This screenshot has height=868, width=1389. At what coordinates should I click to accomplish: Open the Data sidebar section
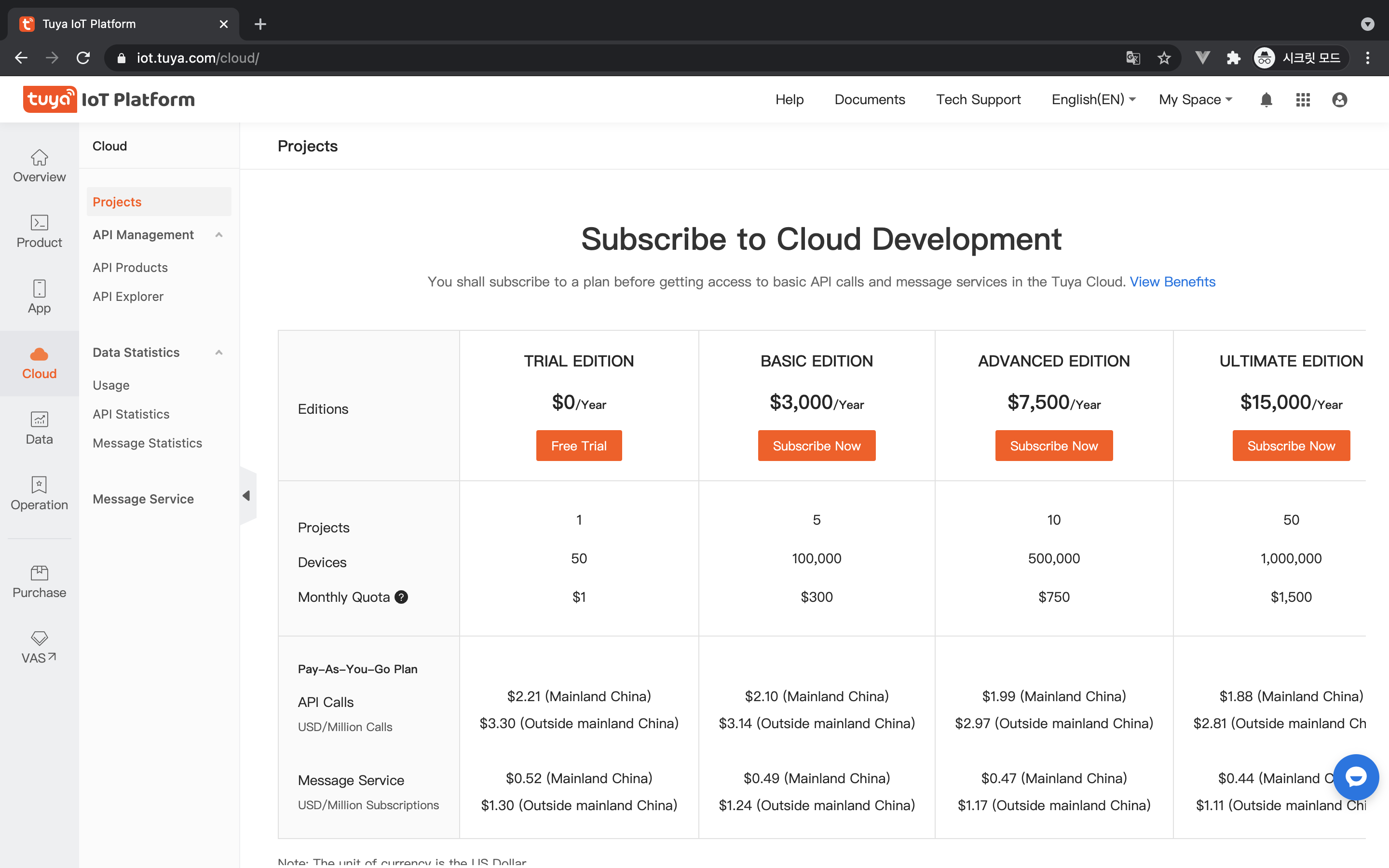[x=39, y=428]
